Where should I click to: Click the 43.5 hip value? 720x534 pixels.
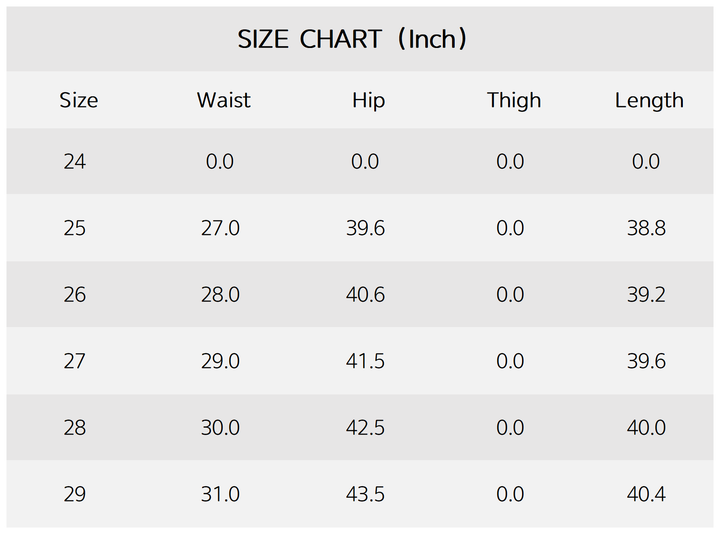pyautogui.click(x=365, y=494)
